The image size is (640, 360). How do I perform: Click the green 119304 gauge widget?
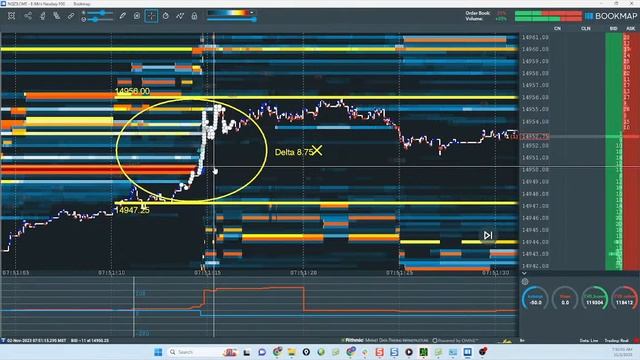595,298
